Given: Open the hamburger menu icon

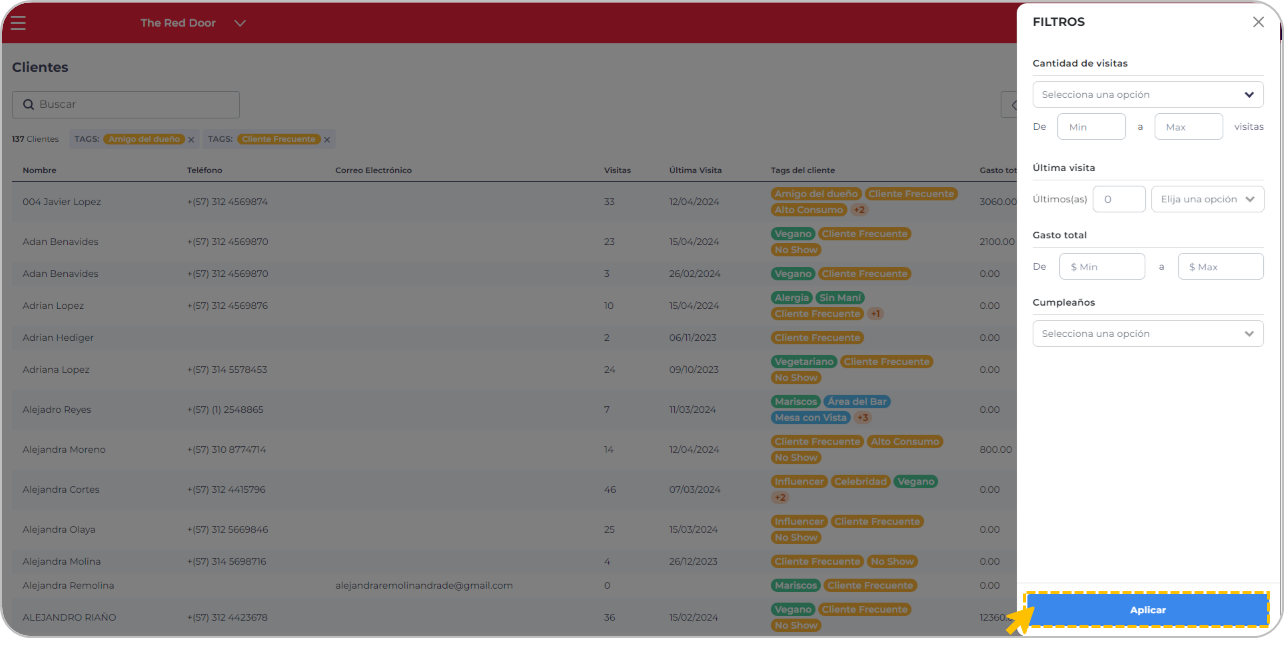Looking at the screenshot, I should [x=18, y=23].
